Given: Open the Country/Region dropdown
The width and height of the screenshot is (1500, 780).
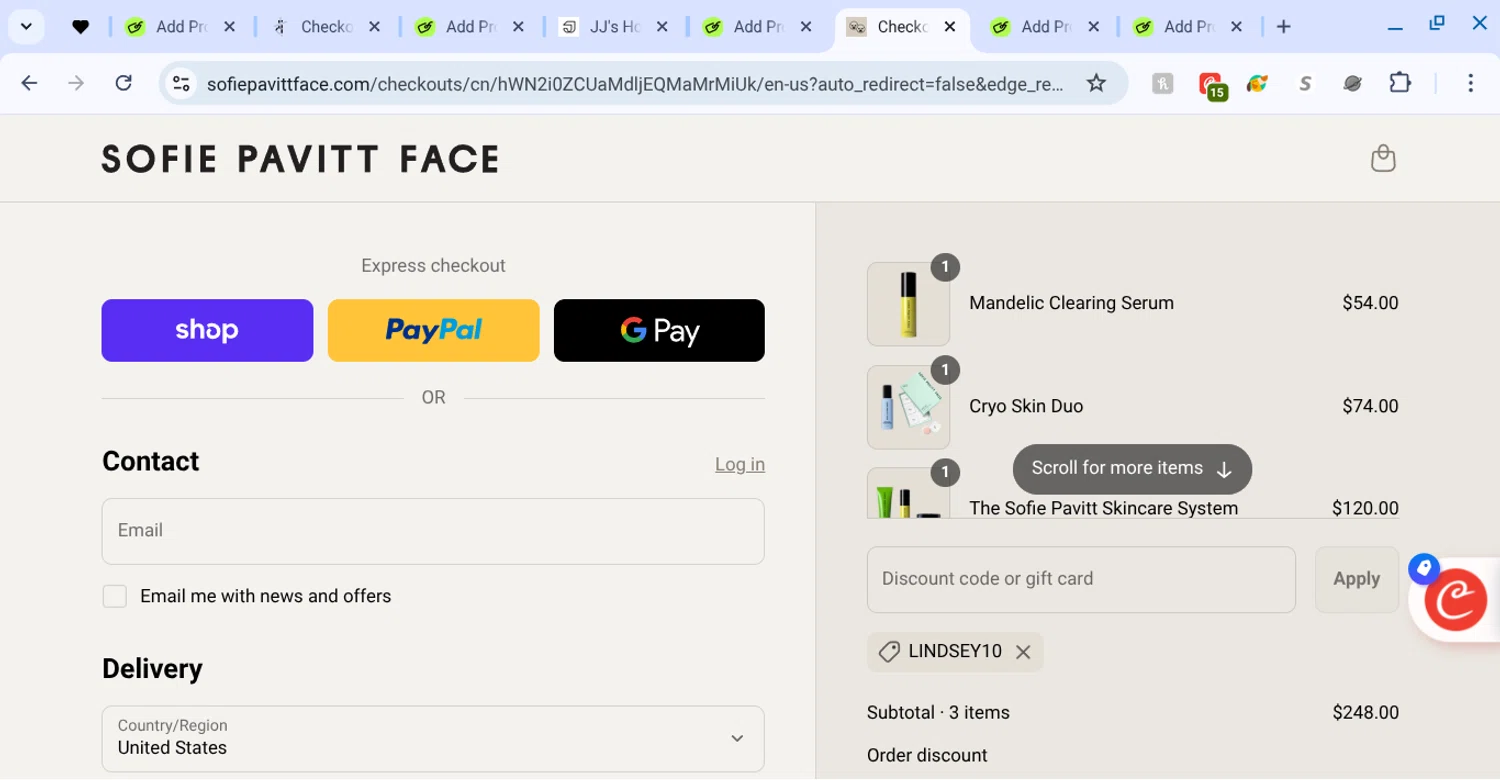Looking at the screenshot, I should point(433,739).
